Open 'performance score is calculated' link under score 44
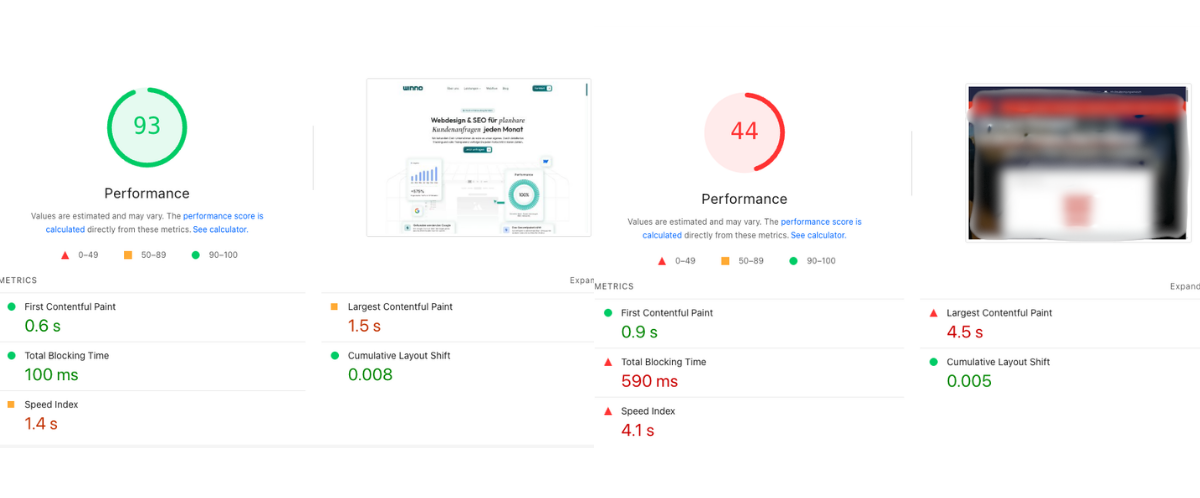Image resolution: width=1200 pixels, height=498 pixels. [x=821, y=222]
